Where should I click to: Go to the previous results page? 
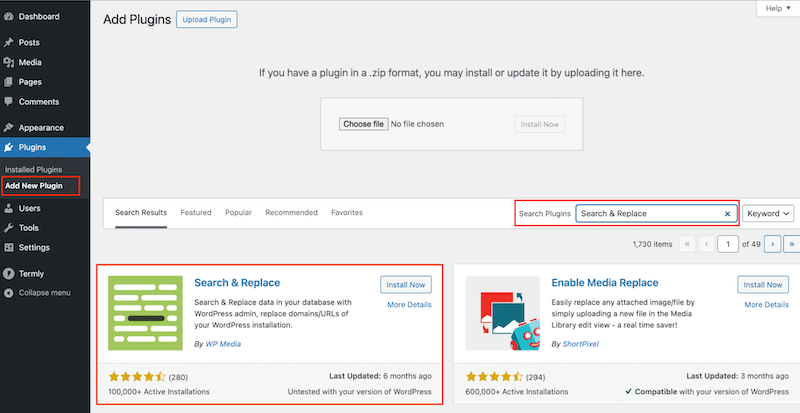(x=706, y=244)
